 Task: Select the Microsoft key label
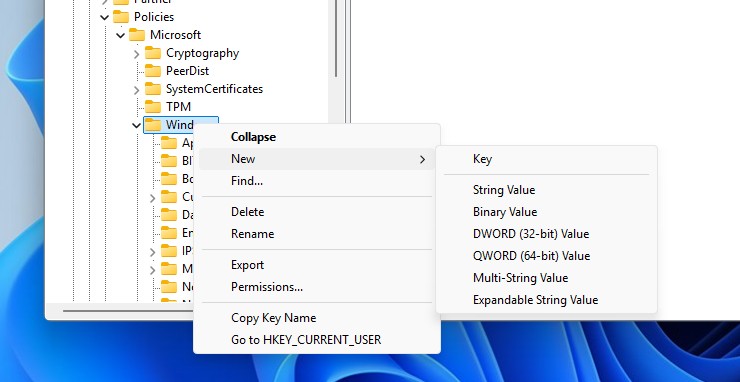coord(176,35)
